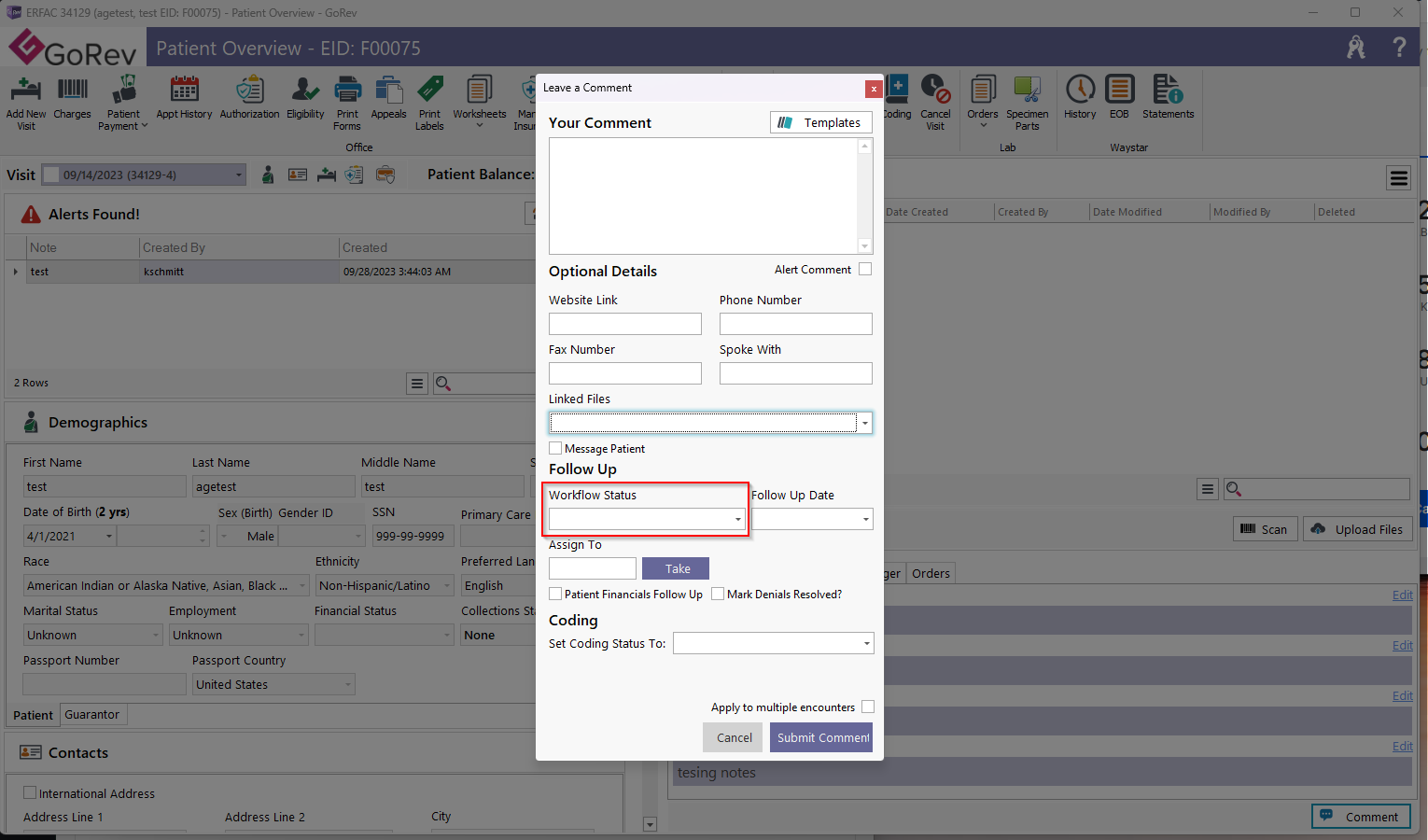Click the Upload Files button
Viewport: 1428px width, 840px height.
point(1356,529)
